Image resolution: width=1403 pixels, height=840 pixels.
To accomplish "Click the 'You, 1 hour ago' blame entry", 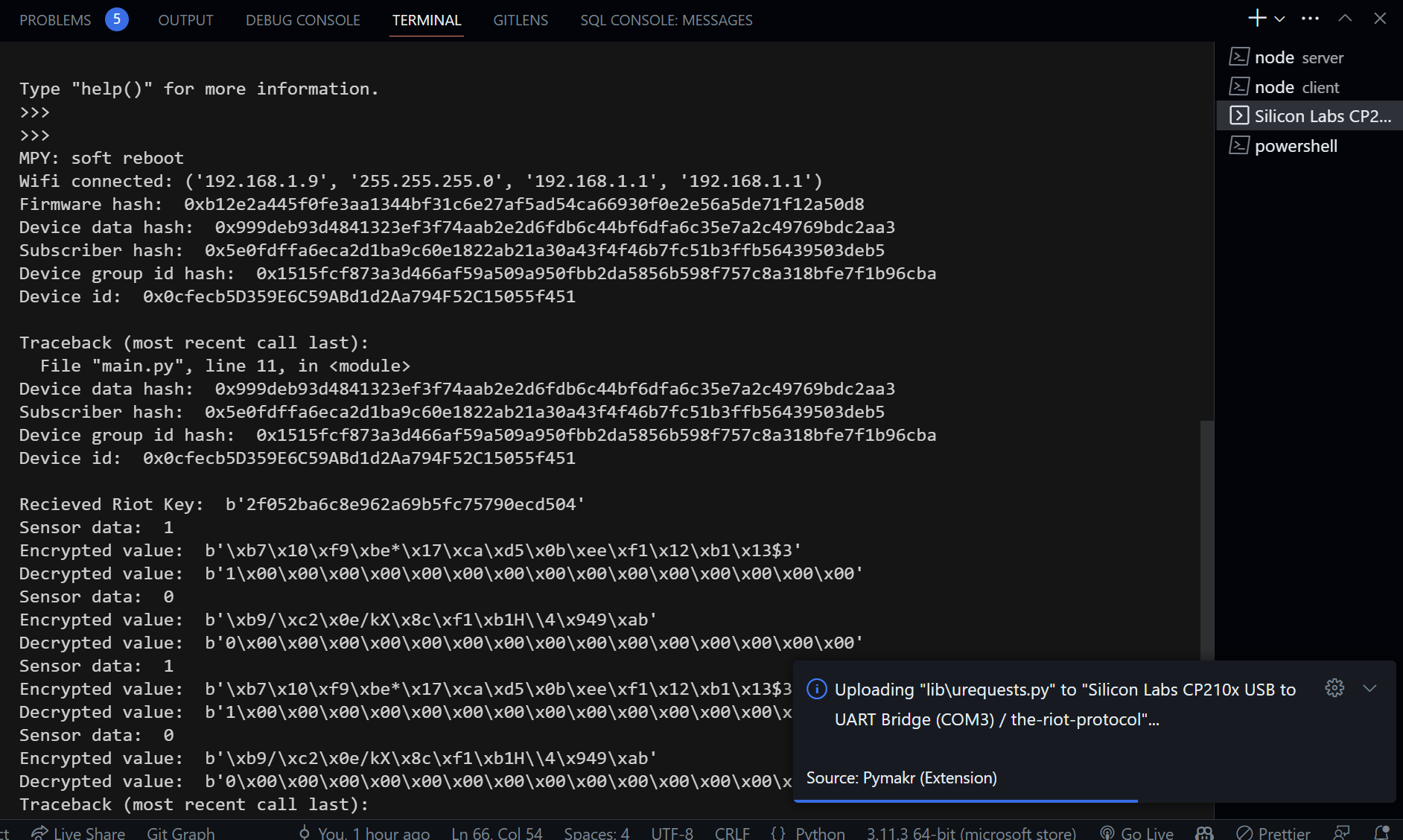I will click(374, 833).
